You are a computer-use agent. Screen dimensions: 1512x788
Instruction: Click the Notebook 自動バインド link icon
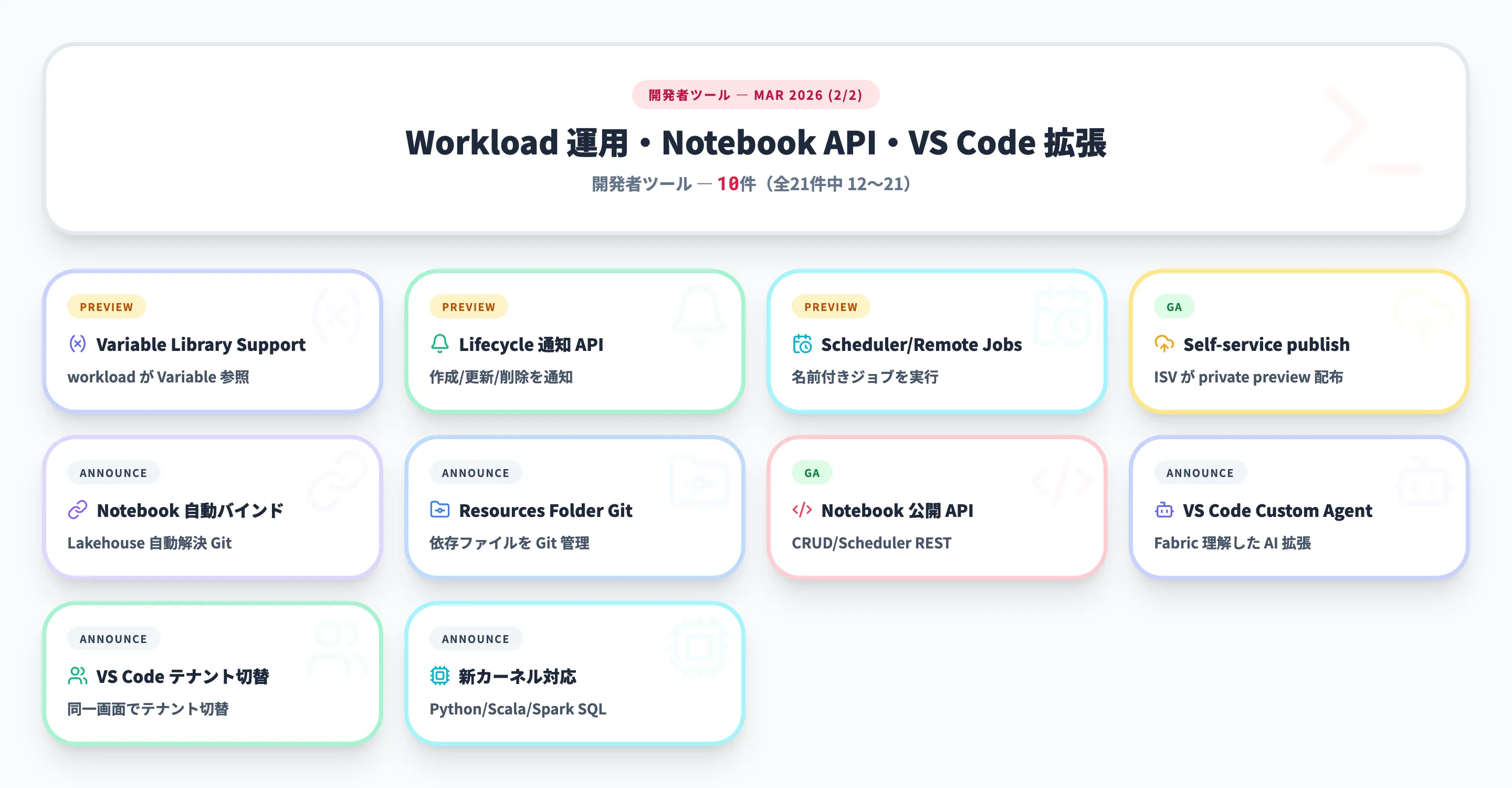pos(78,510)
